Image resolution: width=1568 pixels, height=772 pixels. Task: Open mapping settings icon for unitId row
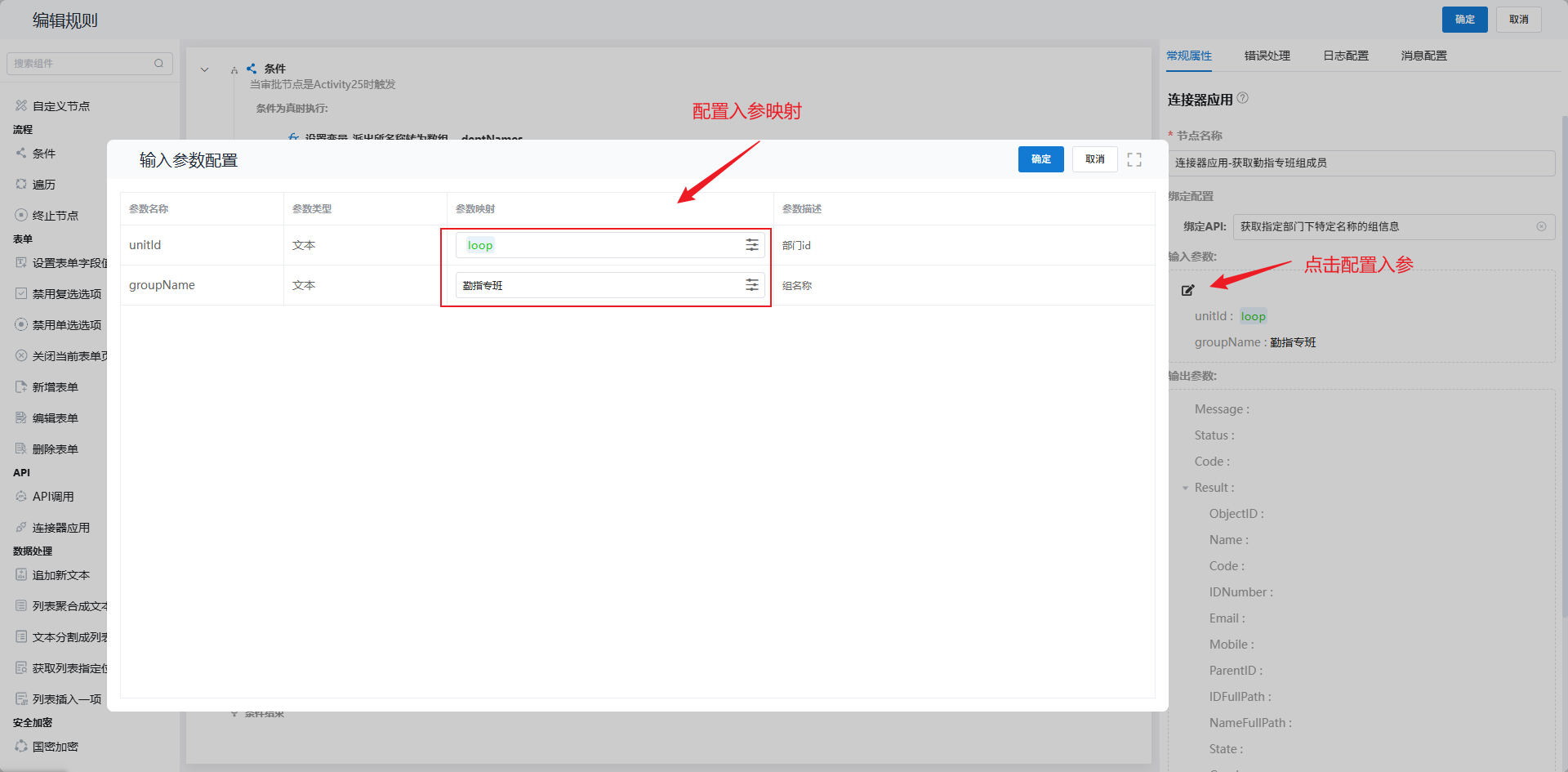click(x=751, y=245)
